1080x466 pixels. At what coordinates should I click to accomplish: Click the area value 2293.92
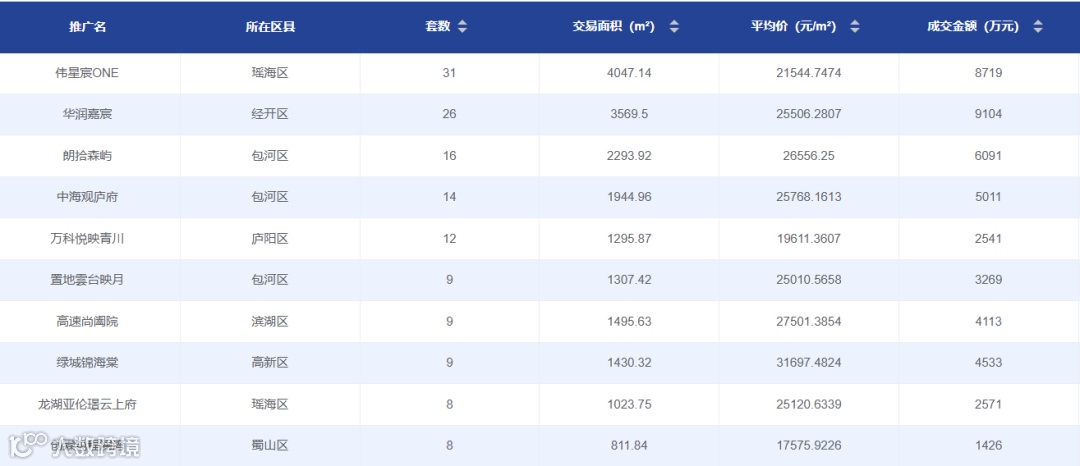(629, 156)
